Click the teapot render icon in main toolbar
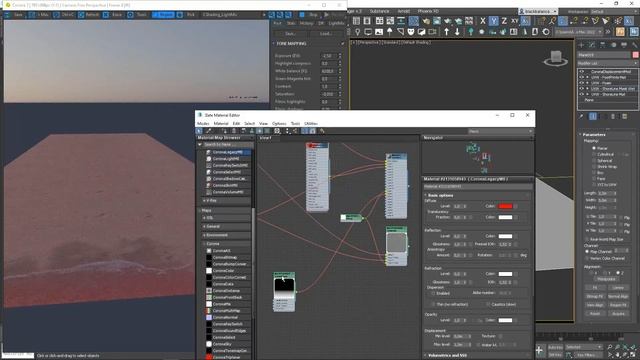 click(426, 21)
